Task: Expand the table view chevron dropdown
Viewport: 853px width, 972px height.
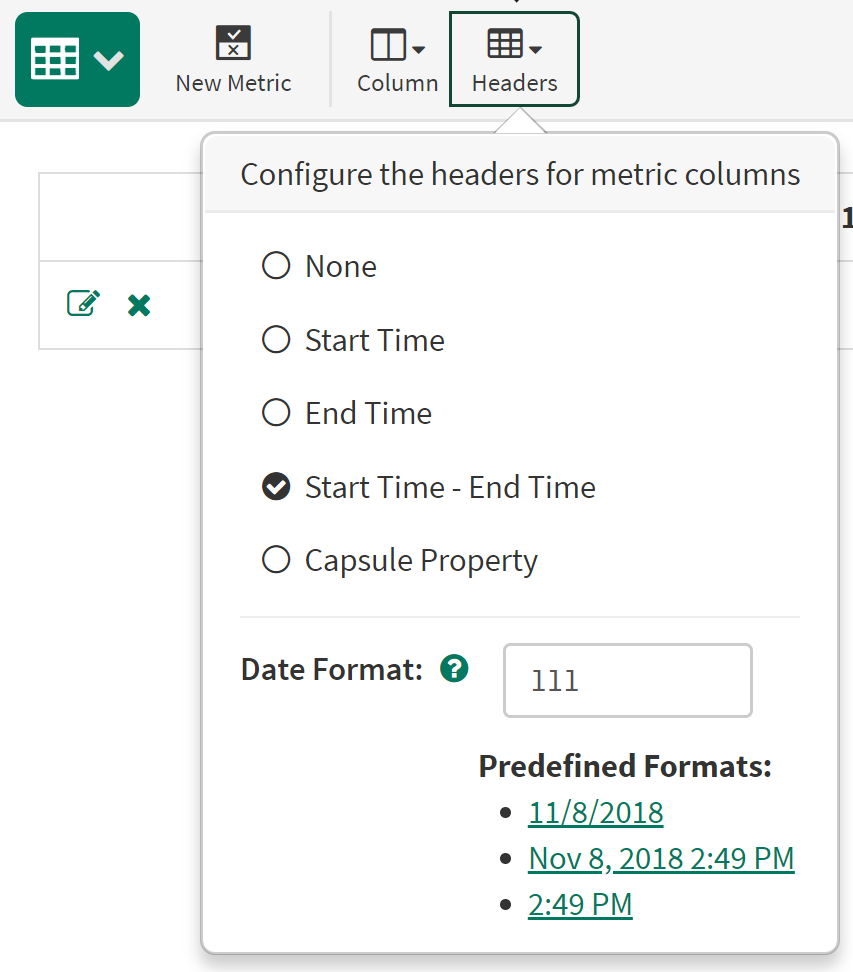Action: (109, 60)
